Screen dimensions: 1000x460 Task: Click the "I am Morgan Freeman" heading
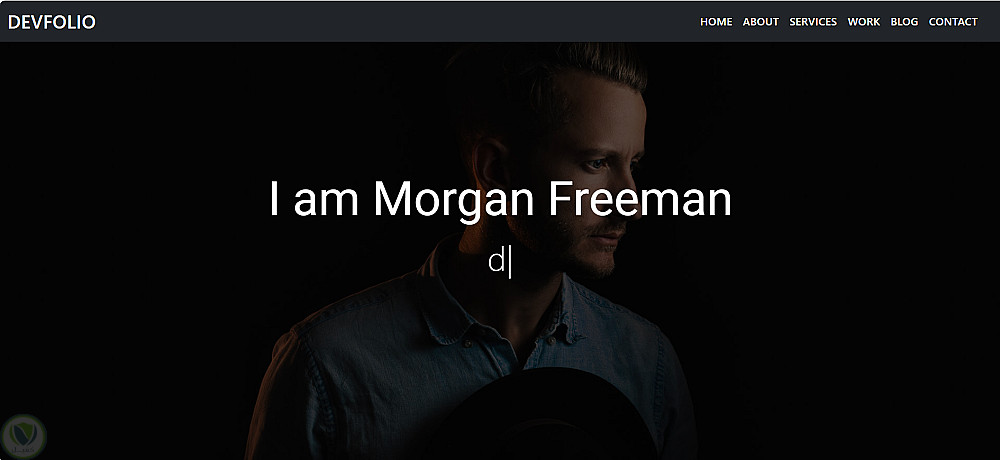pyautogui.click(x=500, y=200)
